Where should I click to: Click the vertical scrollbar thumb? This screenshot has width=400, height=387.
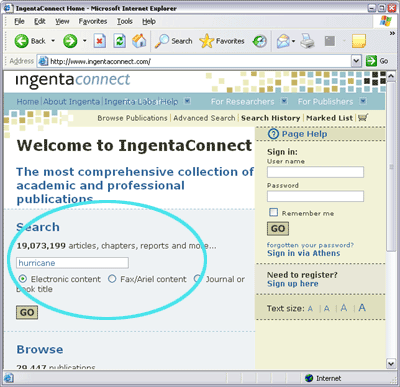(x=391, y=167)
